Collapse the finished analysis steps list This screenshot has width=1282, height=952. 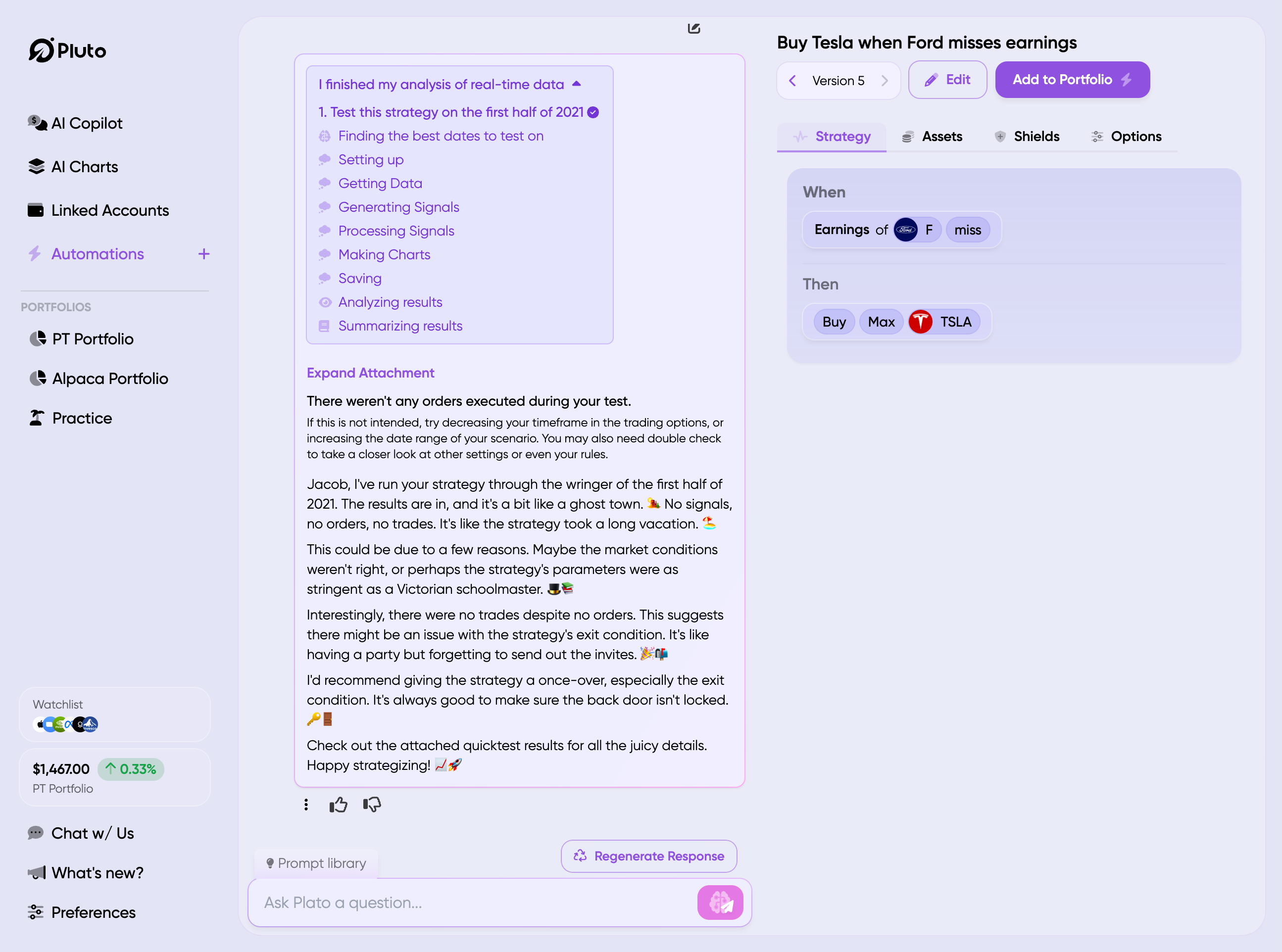point(577,84)
